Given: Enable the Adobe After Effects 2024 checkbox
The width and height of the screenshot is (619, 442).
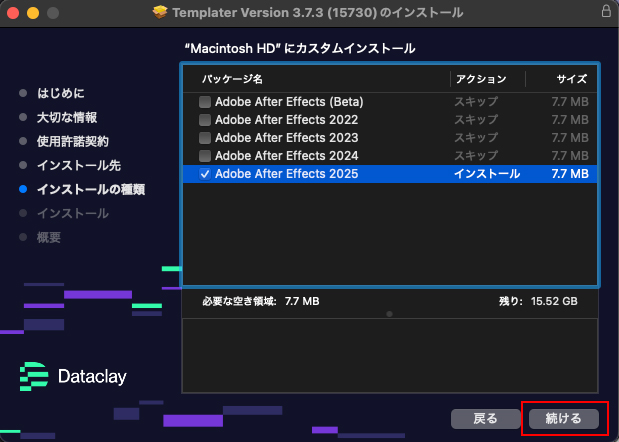Looking at the screenshot, I should tap(205, 156).
